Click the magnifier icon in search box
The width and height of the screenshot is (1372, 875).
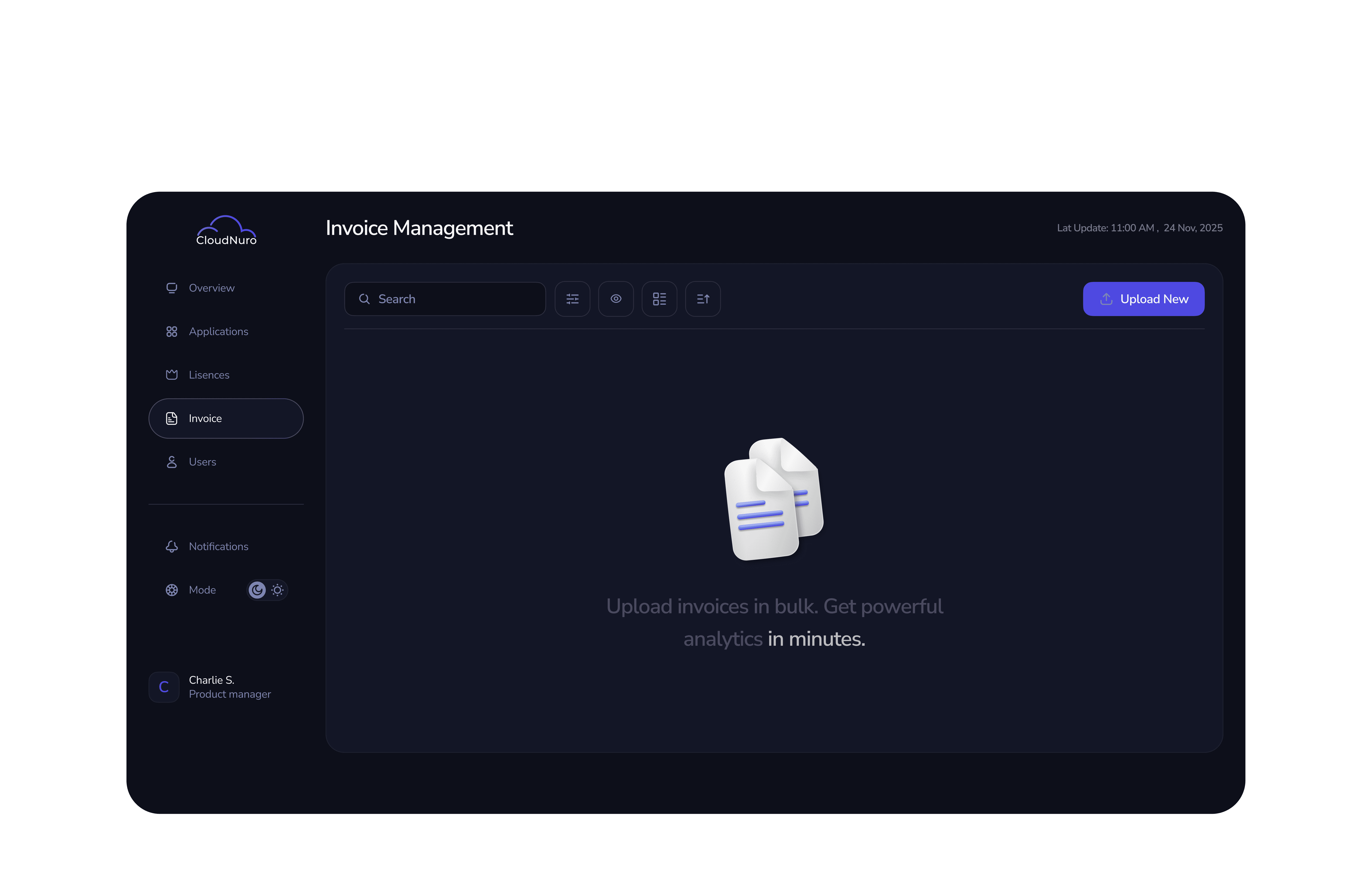[364, 299]
